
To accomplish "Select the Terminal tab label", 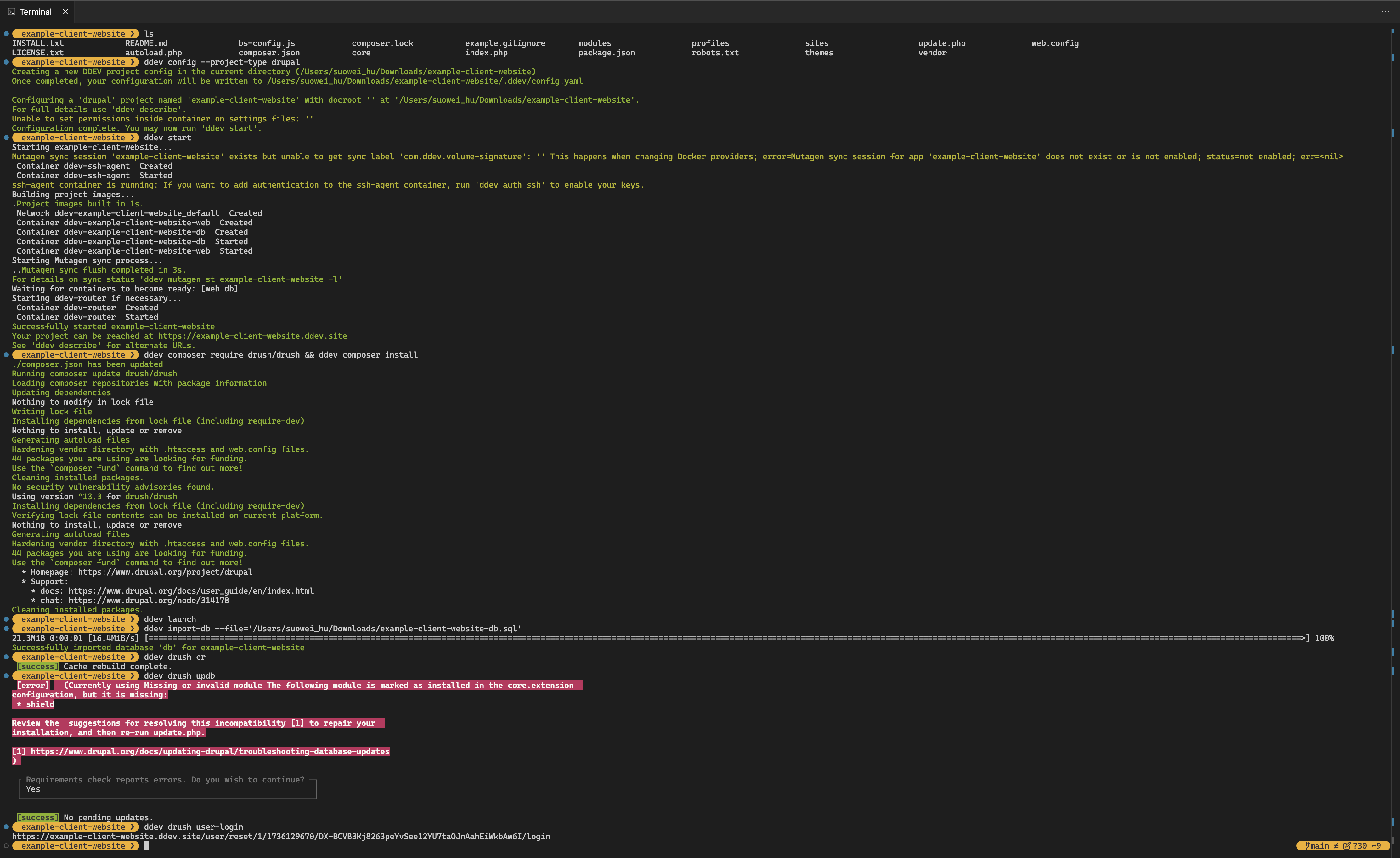I will 35,11.
